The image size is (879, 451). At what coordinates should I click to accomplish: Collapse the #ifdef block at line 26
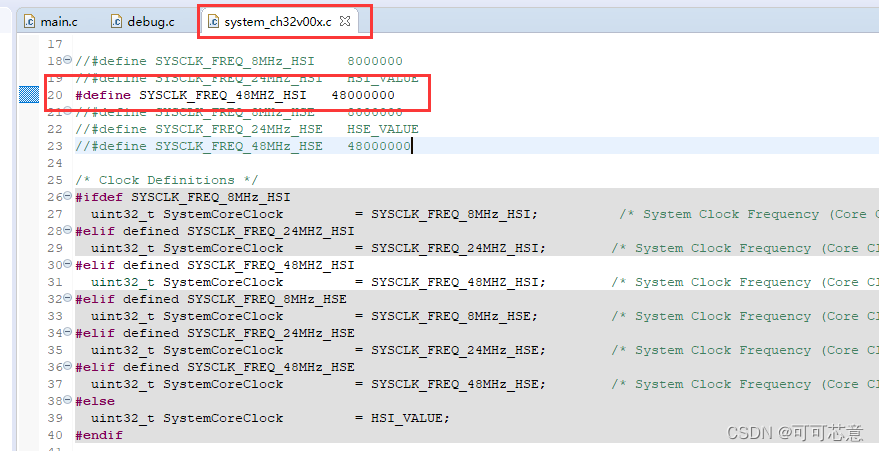pyautogui.click(x=67, y=196)
